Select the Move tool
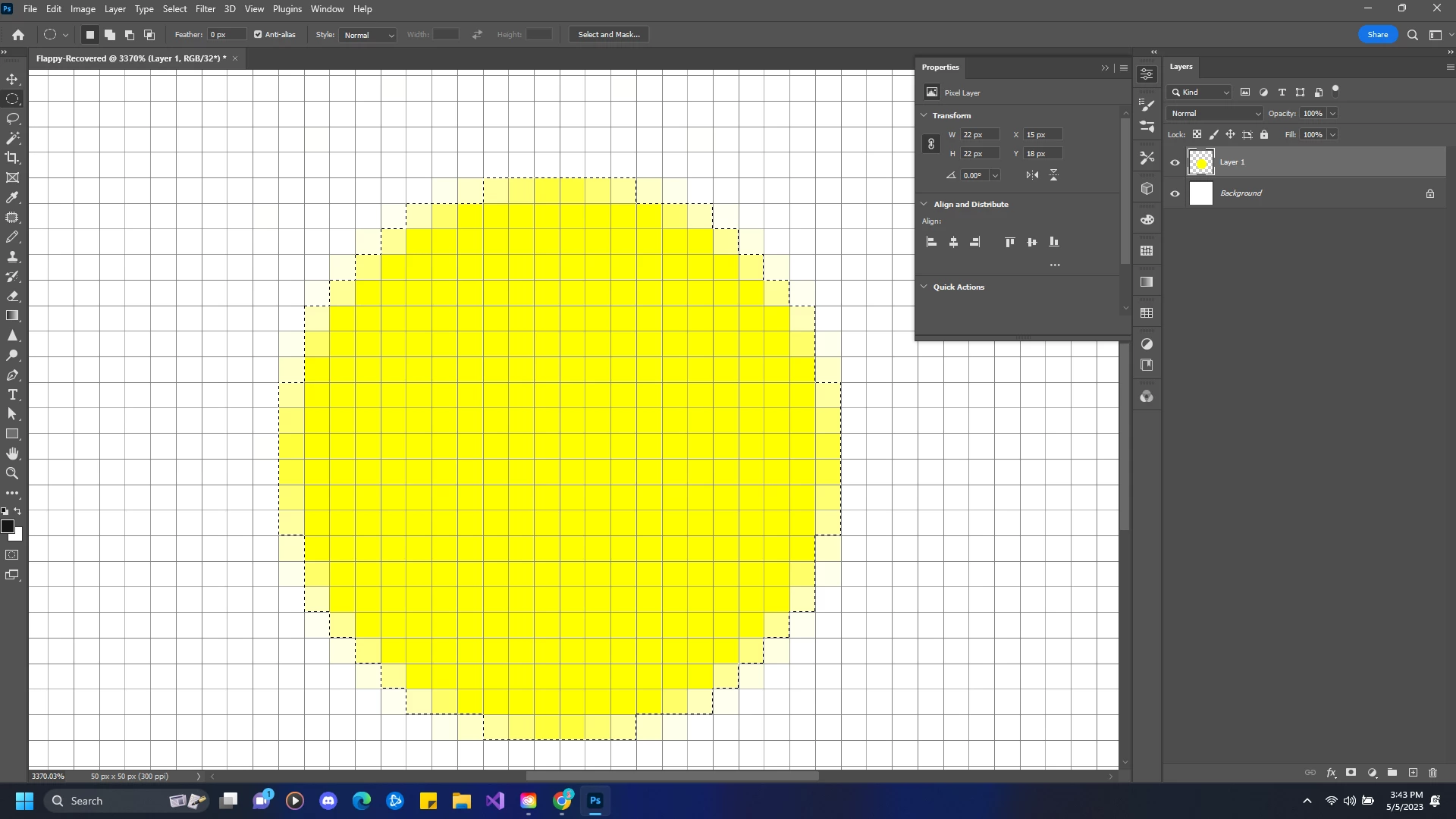This screenshot has width=1456, height=819. (x=13, y=80)
